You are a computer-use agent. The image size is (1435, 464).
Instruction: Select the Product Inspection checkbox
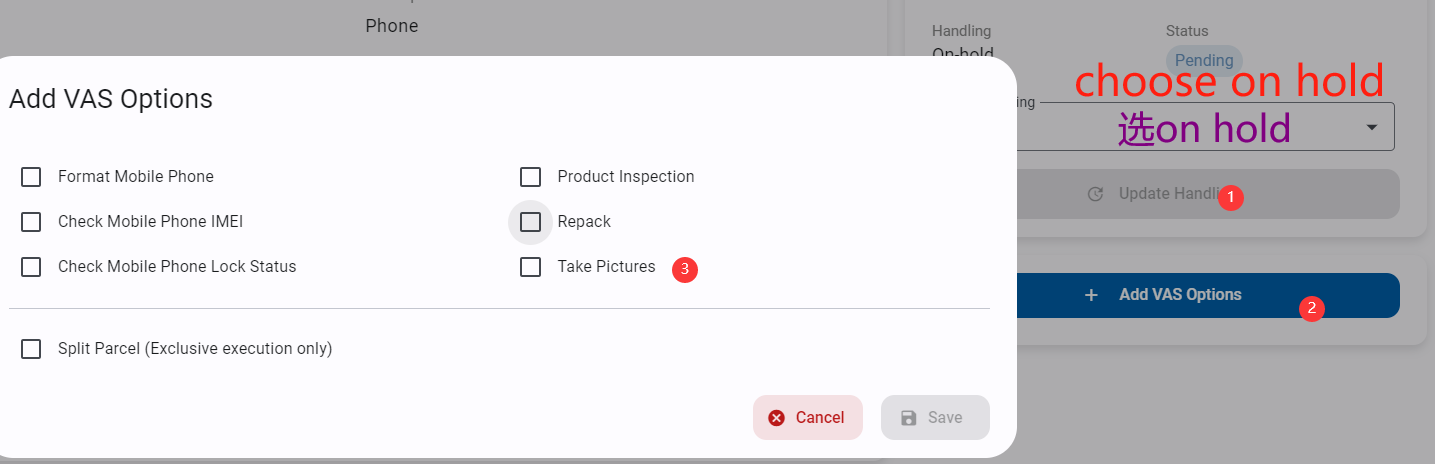pos(530,177)
